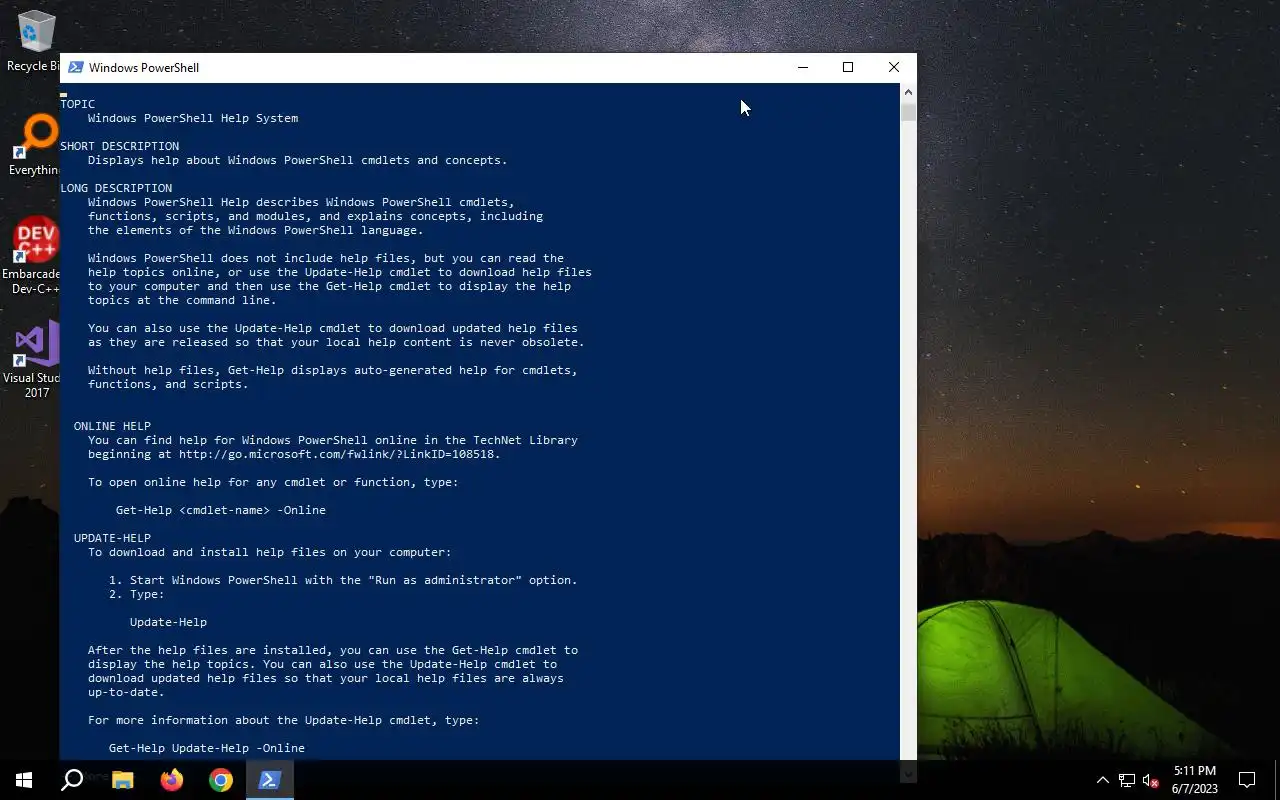The height and width of the screenshot is (800, 1280).
Task: Click '1. Start Windows PowerShell' step line
Action: coord(343,580)
